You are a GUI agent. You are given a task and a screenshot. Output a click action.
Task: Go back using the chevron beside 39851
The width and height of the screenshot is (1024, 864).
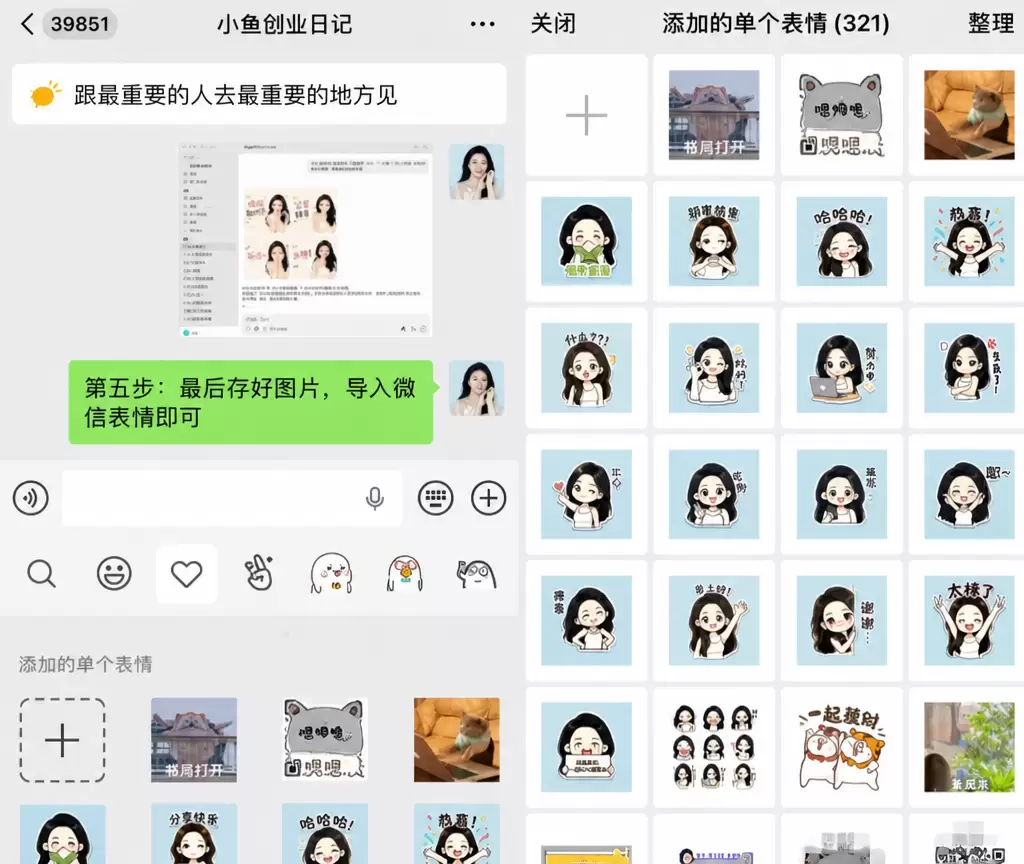click(x=27, y=24)
